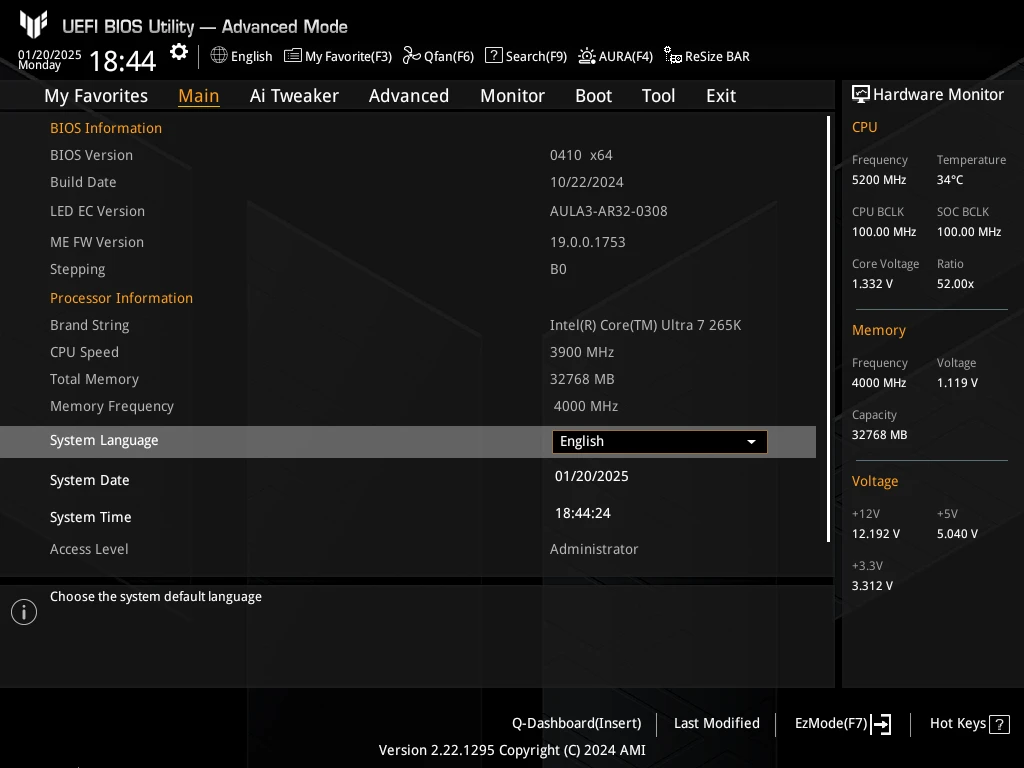
Task: Open the Monitor tab
Action: coord(513,95)
